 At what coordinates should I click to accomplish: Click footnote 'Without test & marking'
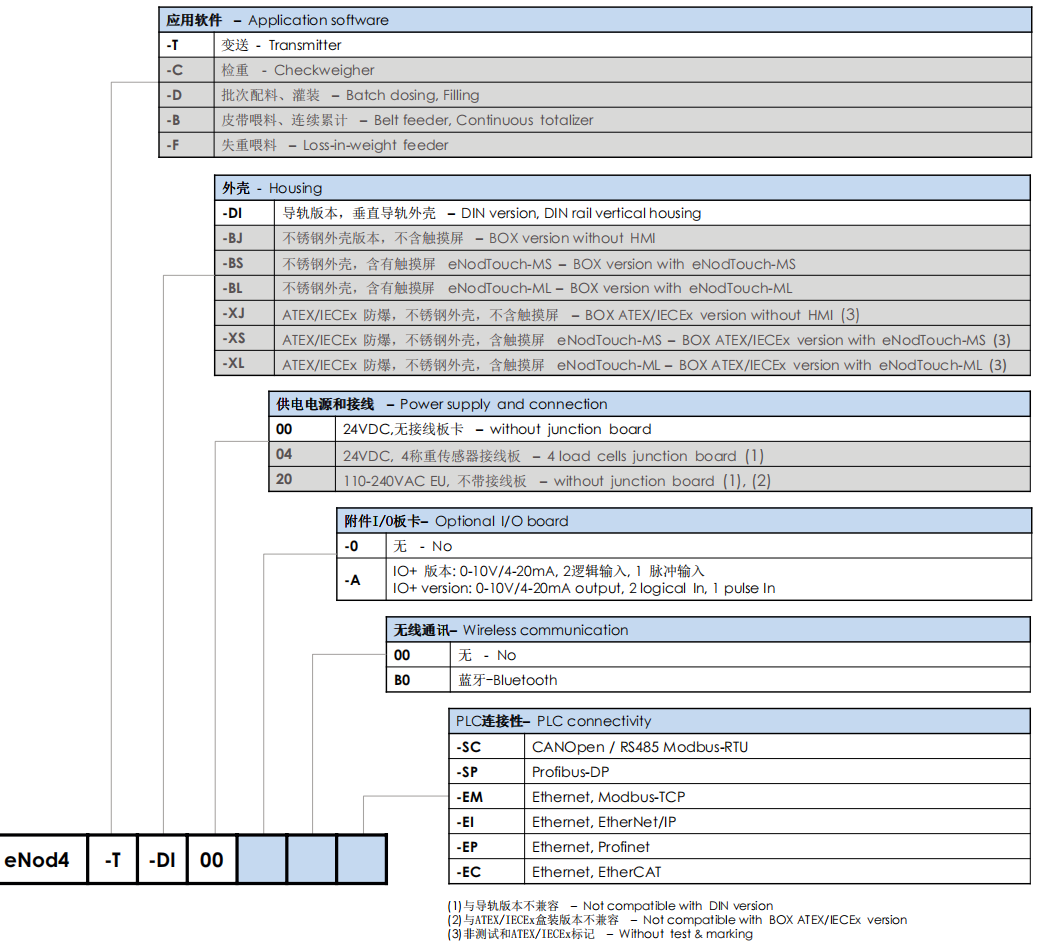(686, 934)
